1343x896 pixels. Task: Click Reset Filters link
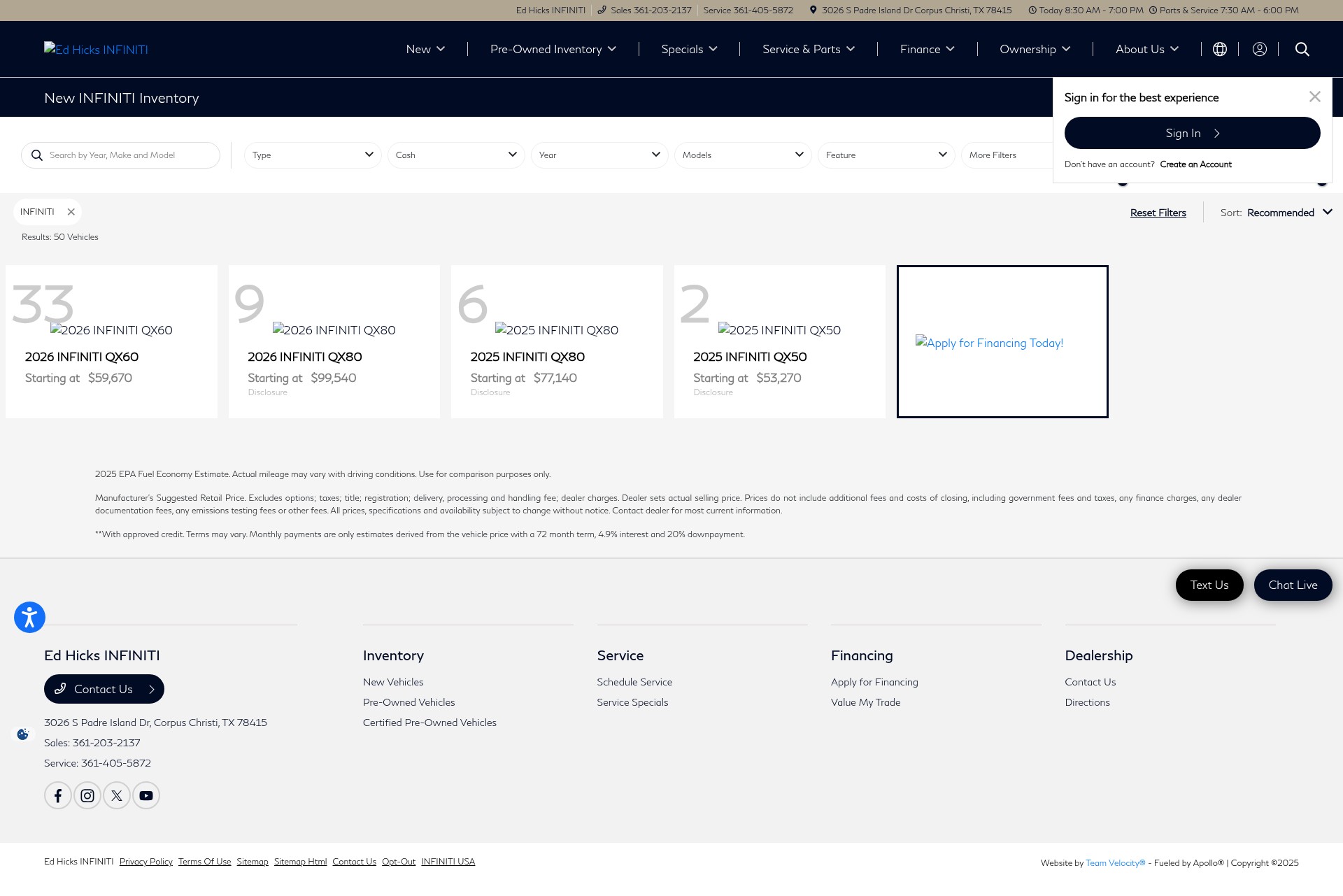pos(1158,213)
